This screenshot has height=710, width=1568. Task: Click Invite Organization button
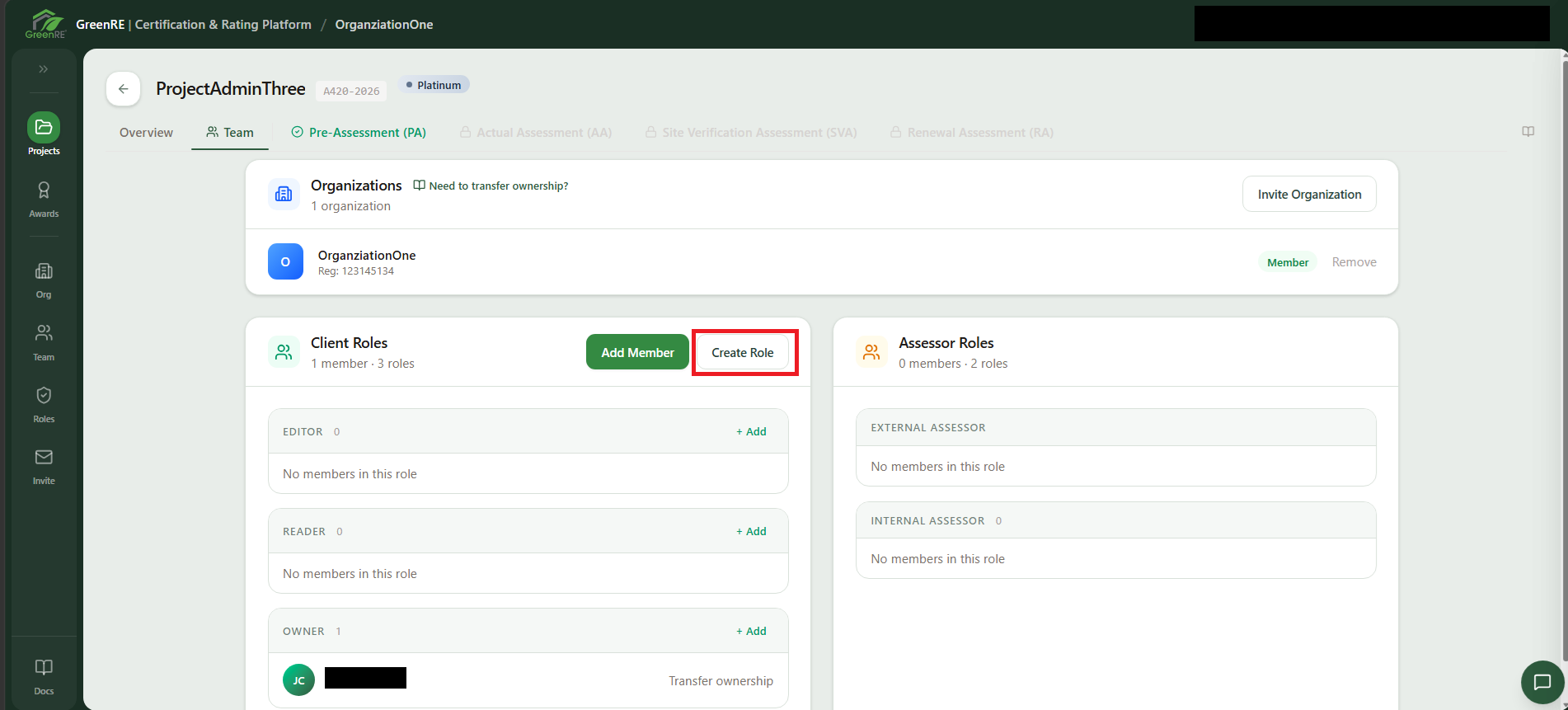(1309, 194)
